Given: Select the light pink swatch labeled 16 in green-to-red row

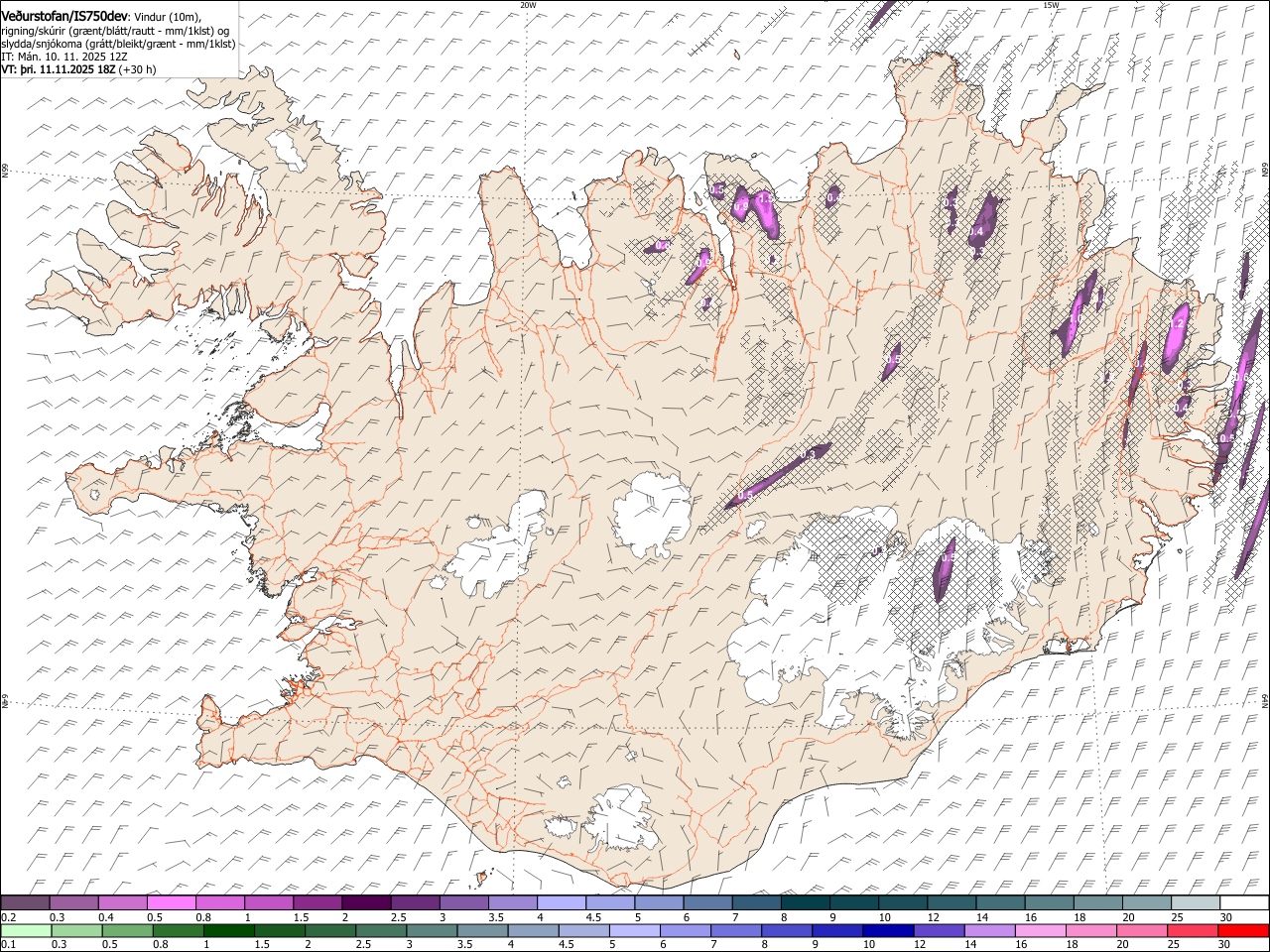Looking at the screenshot, I should coord(1041,930).
